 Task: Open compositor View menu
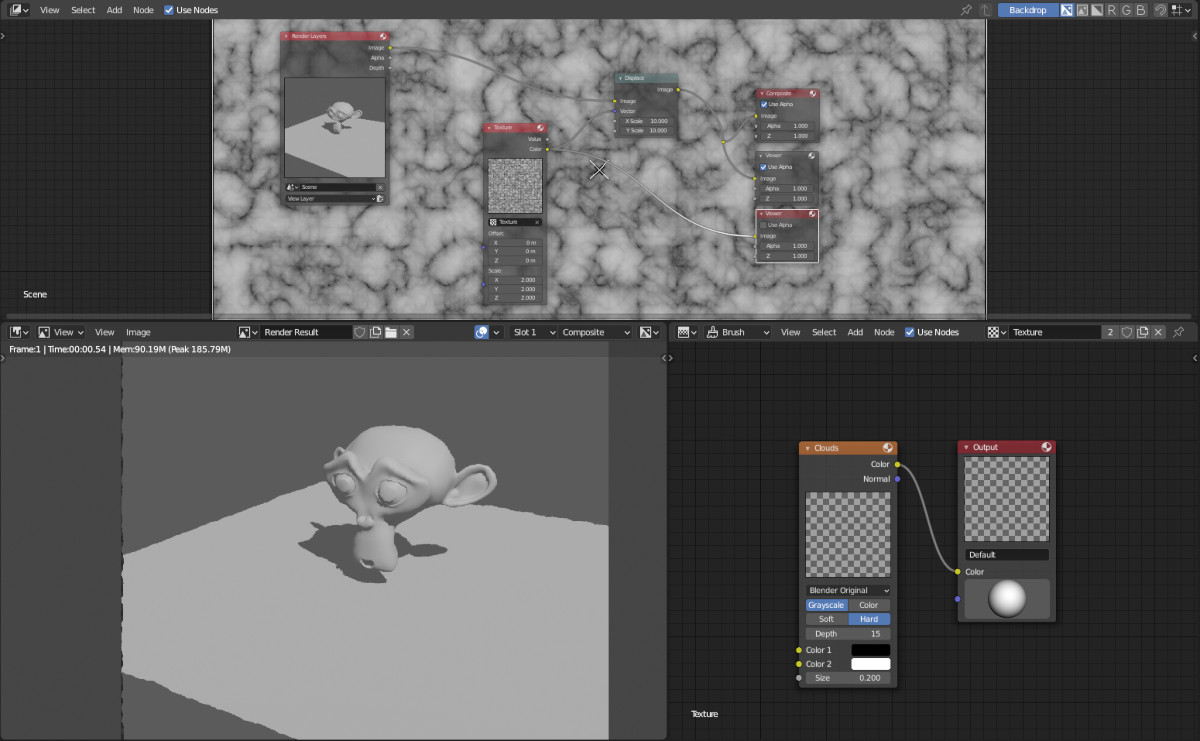coord(49,10)
